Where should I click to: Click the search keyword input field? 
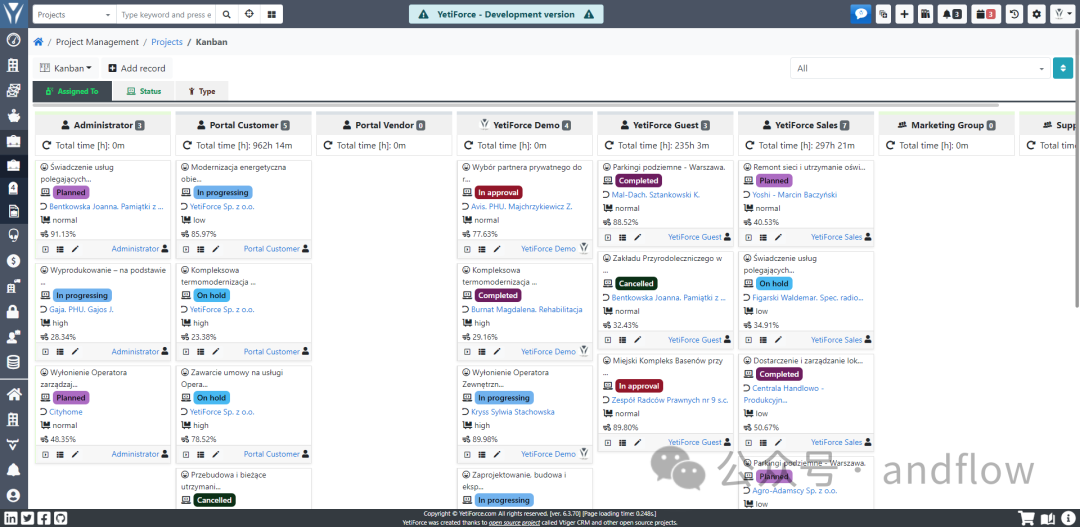[x=166, y=14]
